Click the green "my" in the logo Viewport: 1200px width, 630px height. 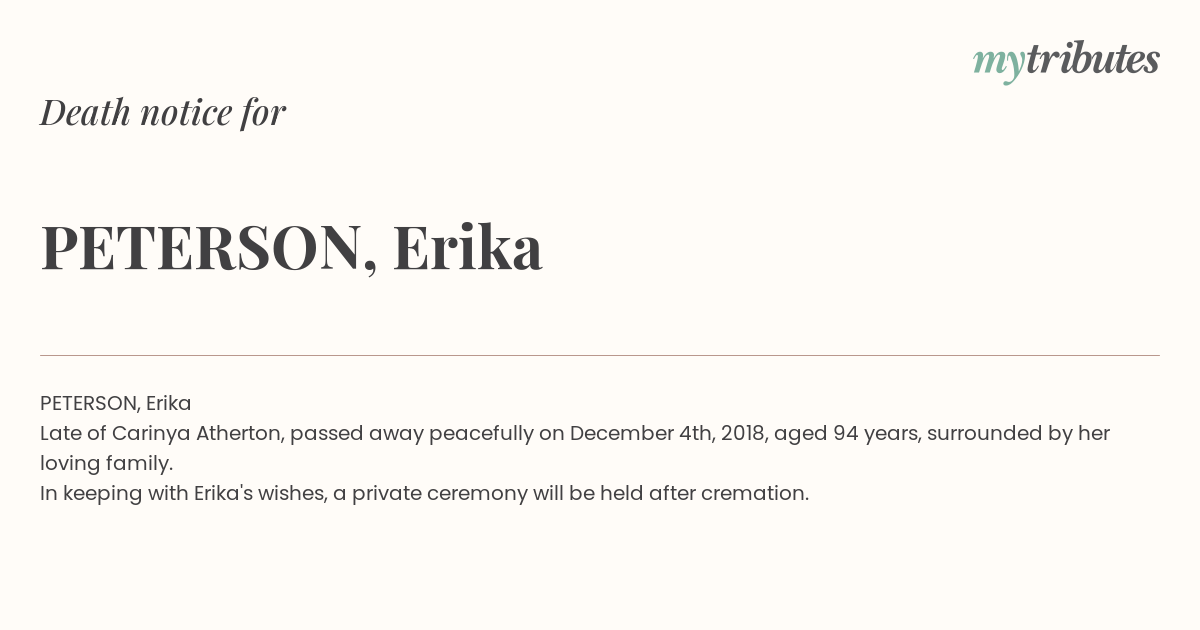(998, 65)
